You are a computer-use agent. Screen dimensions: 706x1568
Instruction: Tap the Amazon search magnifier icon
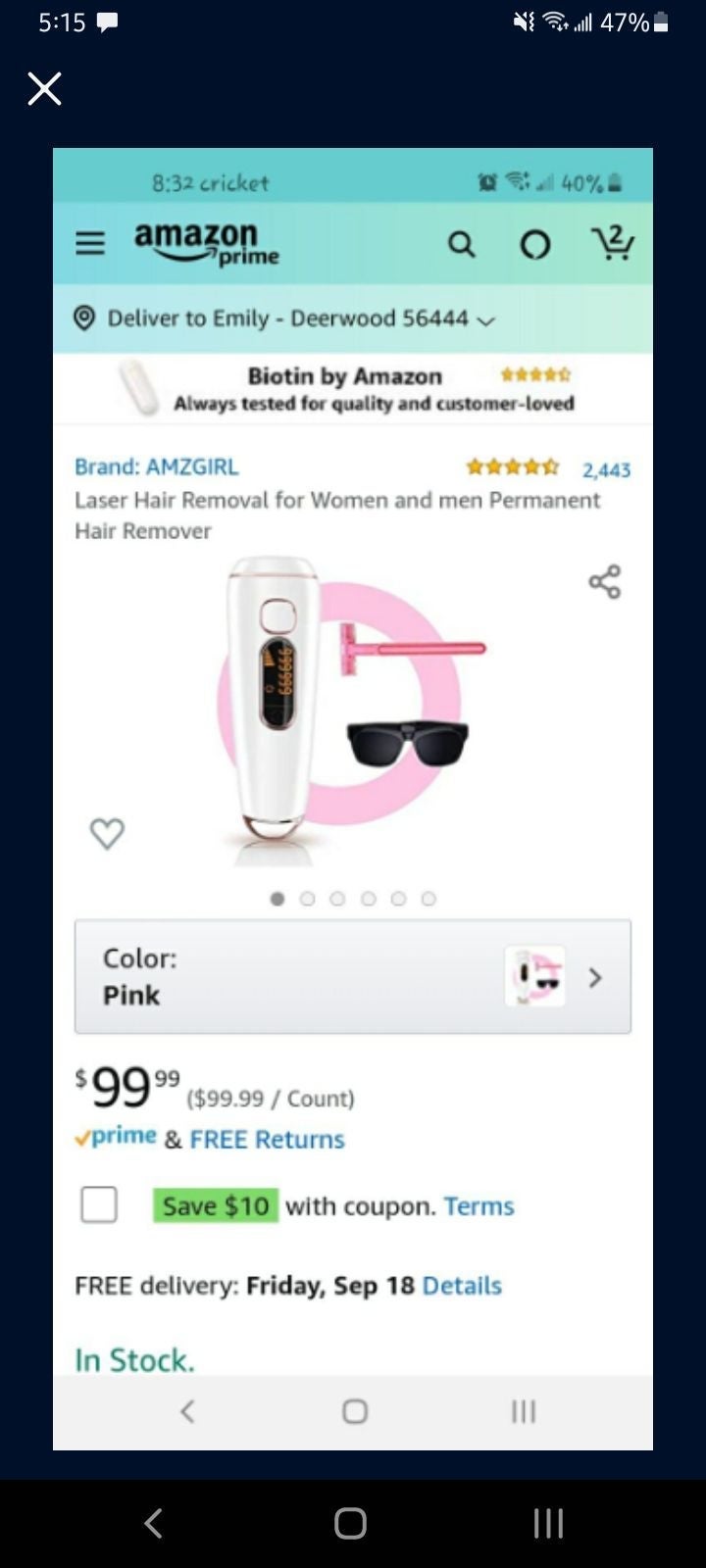coord(461,244)
